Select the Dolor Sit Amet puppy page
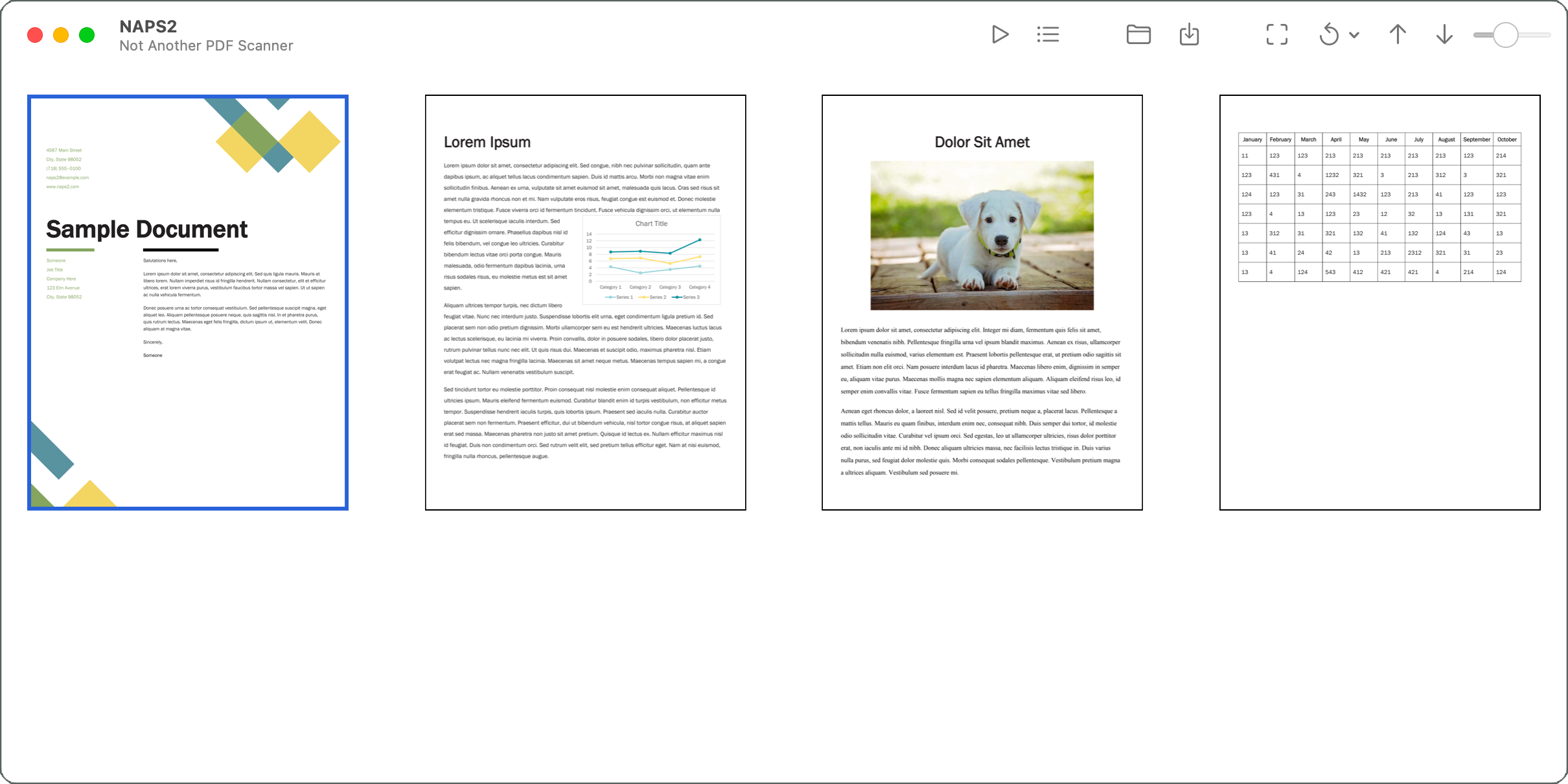The width and height of the screenshot is (1568, 784). 982,303
